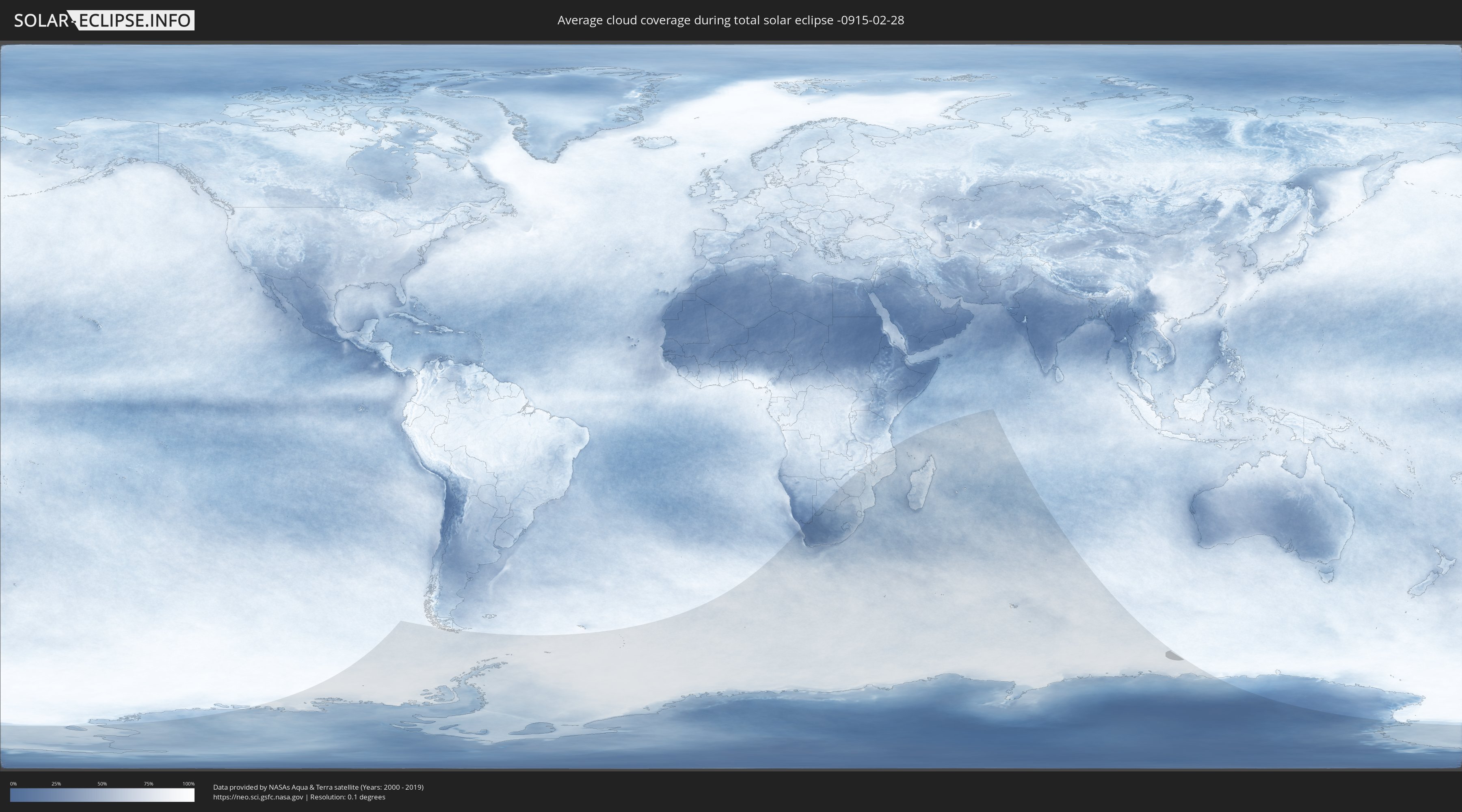Click the NASA Aqua & Terra data credit text

click(x=318, y=787)
